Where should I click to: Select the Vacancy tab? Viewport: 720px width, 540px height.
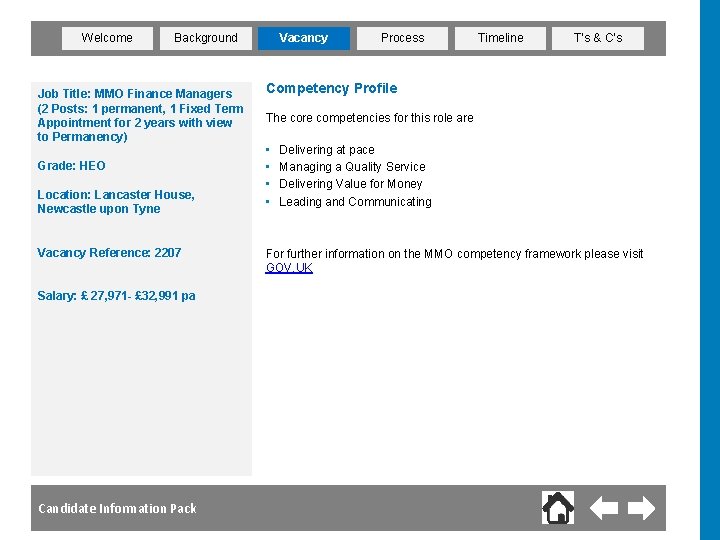(304, 38)
